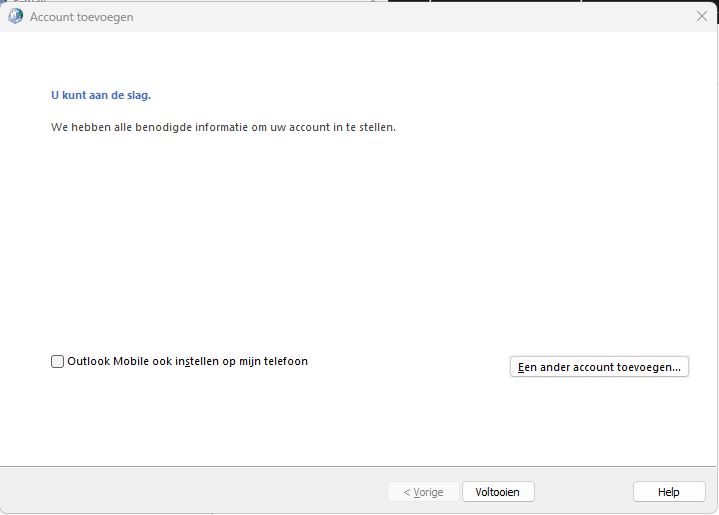Image resolution: width=719 pixels, height=515 pixels.
Task: Close the Account toevoegen dialog
Action: [701, 16]
